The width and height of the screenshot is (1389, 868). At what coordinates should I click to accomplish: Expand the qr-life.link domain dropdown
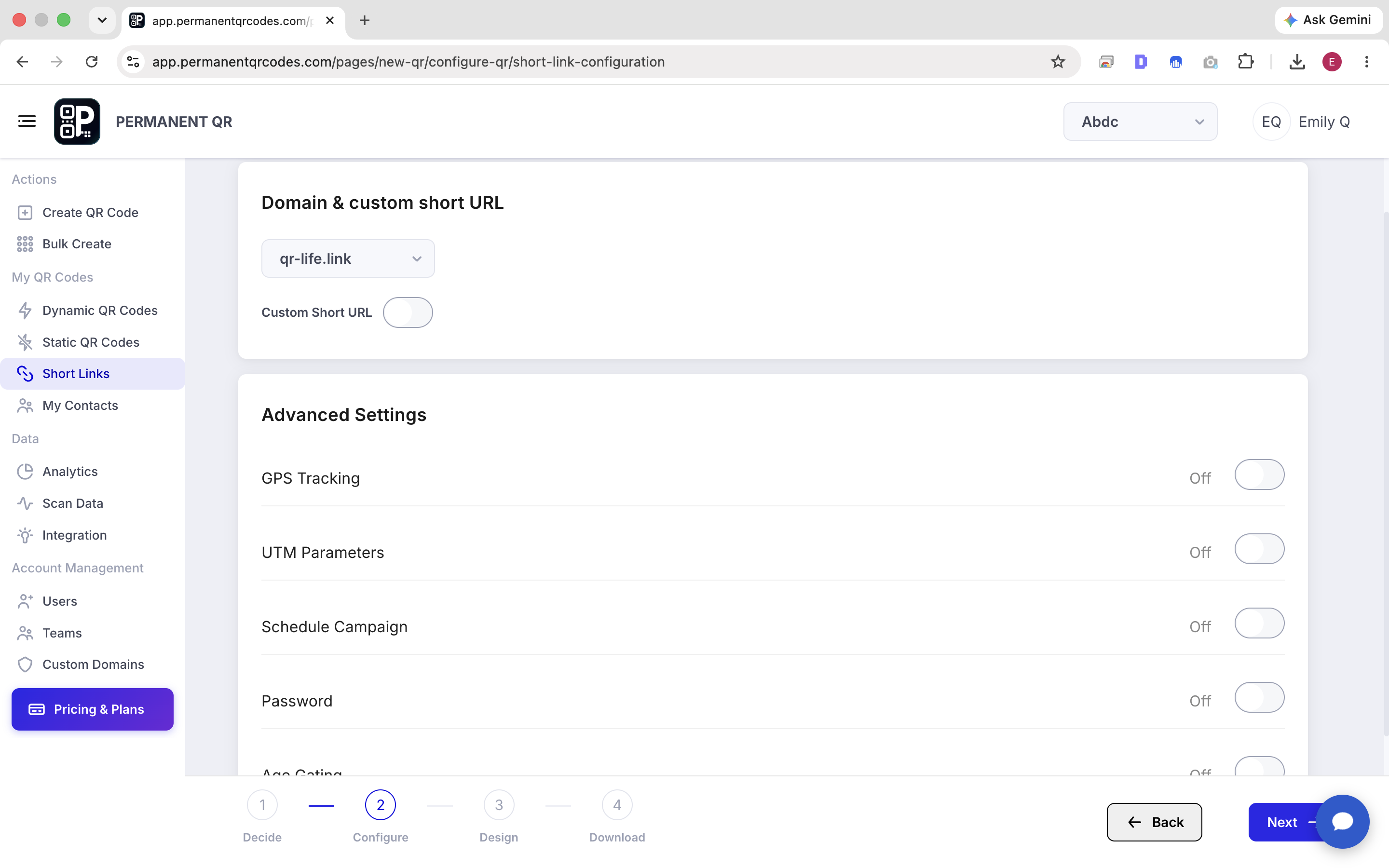coord(348,258)
